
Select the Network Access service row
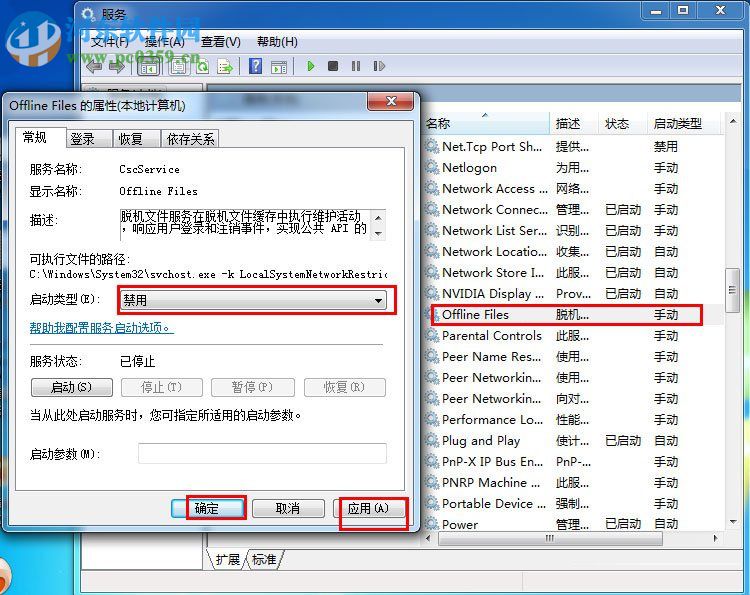[573, 188]
